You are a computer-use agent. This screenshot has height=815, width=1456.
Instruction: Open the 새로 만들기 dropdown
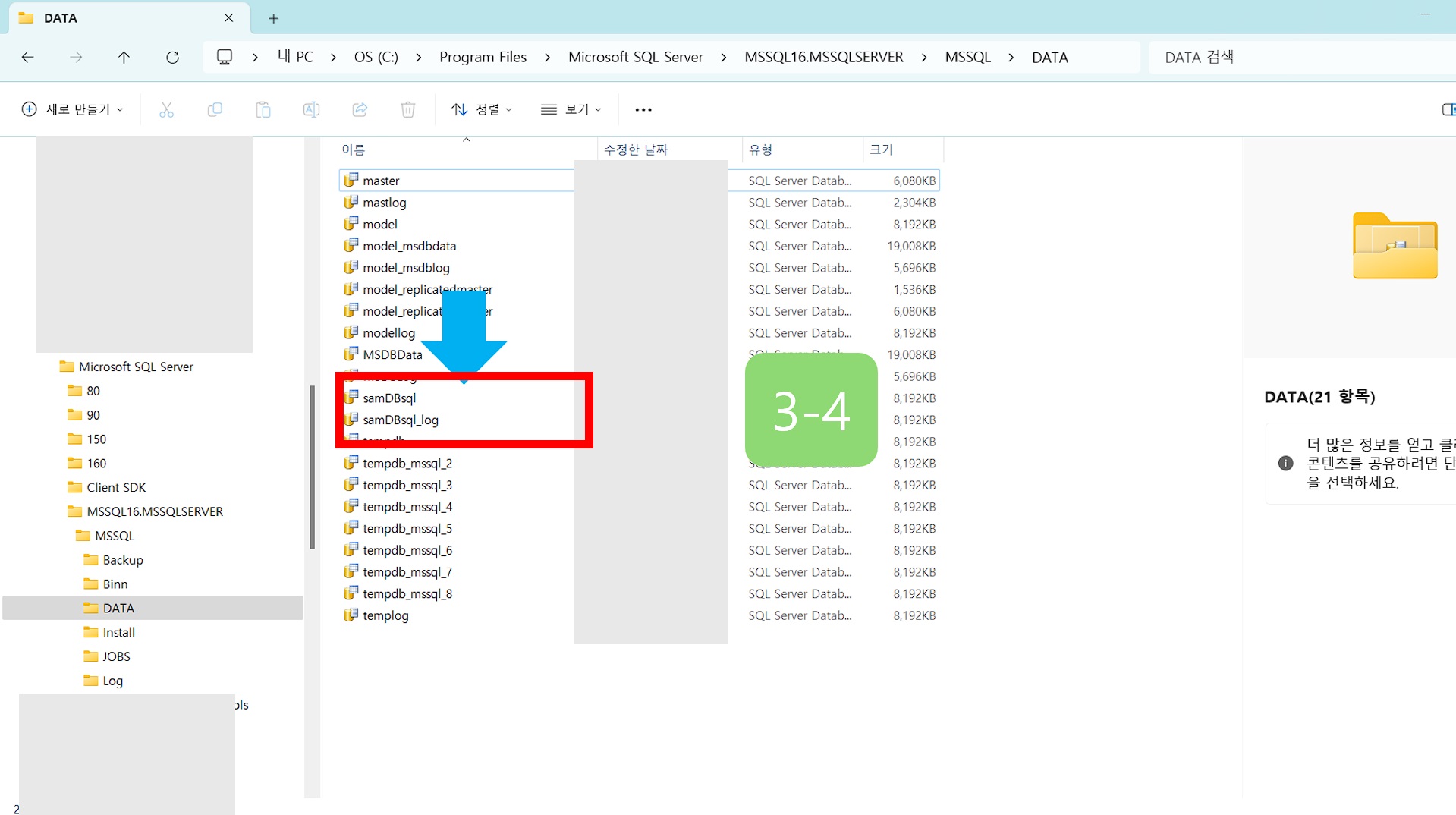tap(72, 109)
